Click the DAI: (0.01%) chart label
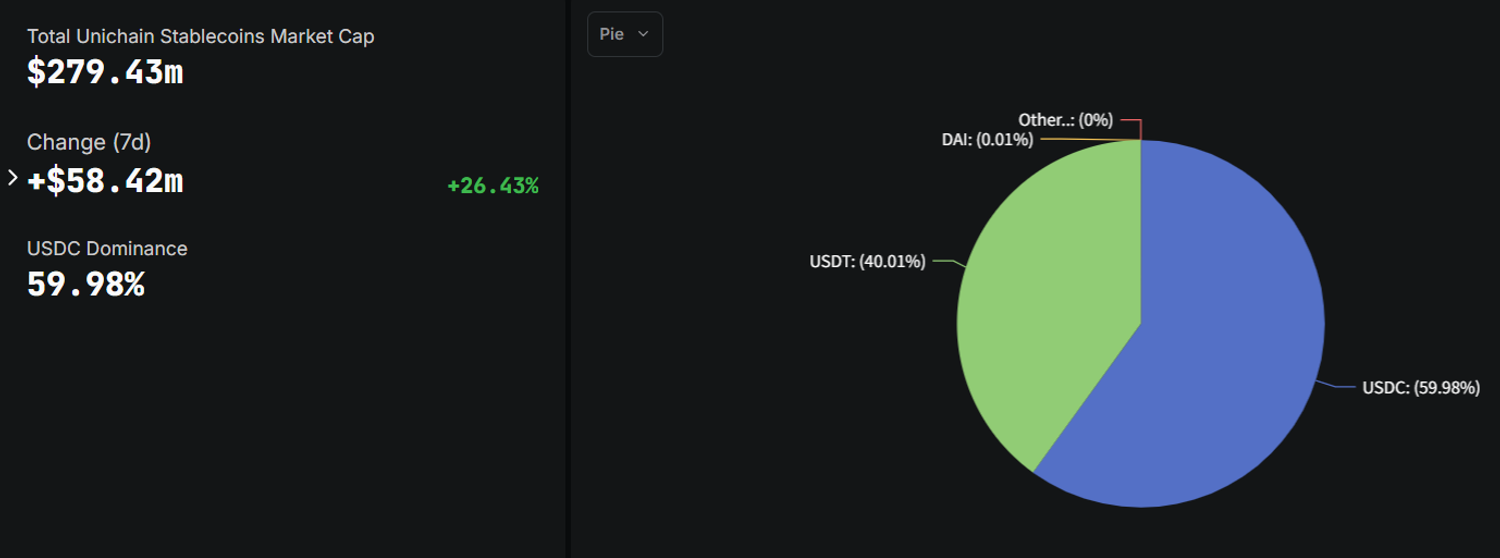Image resolution: width=1500 pixels, height=558 pixels. pyautogui.click(x=987, y=140)
